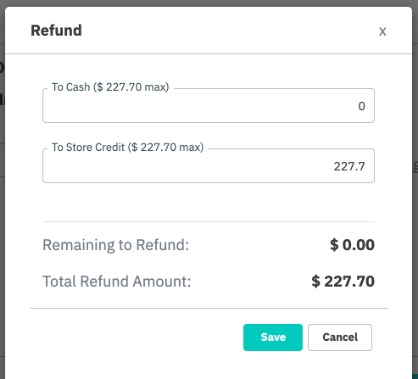Click the 227.7 value in store credit
Viewport: 418px width, 379px height.
[x=349, y=166]
